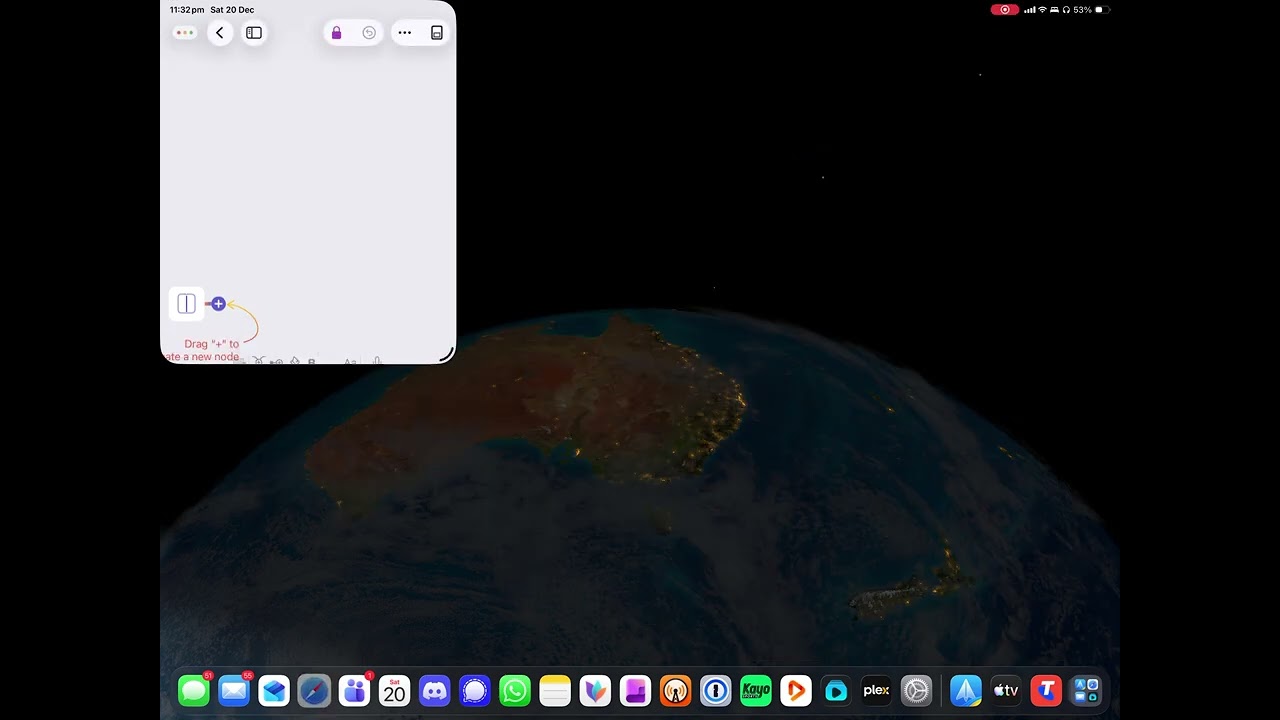The width and height of the screenshot is (1280, 720).
Task: Launch Plex from the dock
Action: [x=876, y=691]
